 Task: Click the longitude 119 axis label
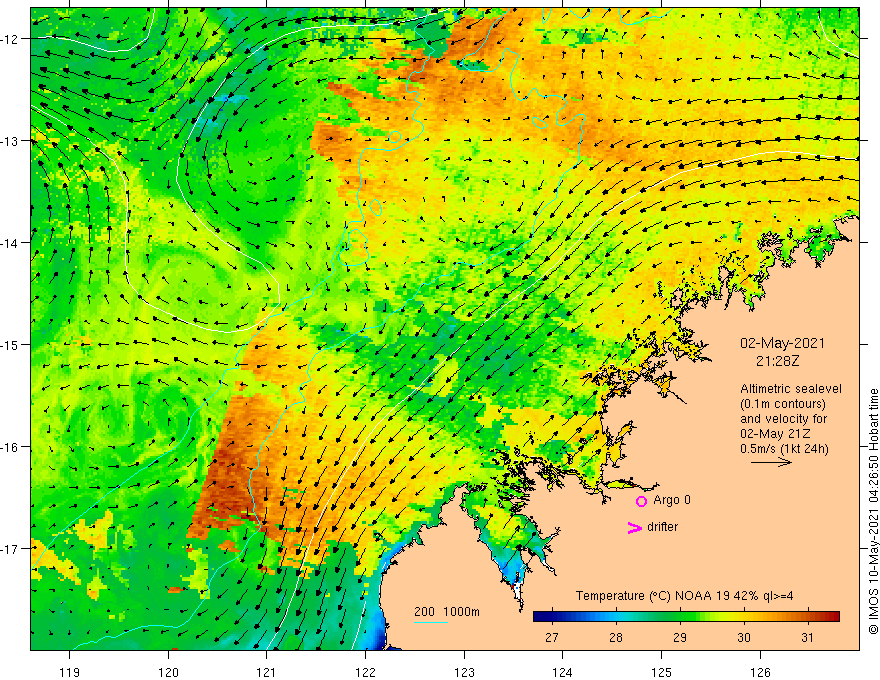(x=69, y=672)
